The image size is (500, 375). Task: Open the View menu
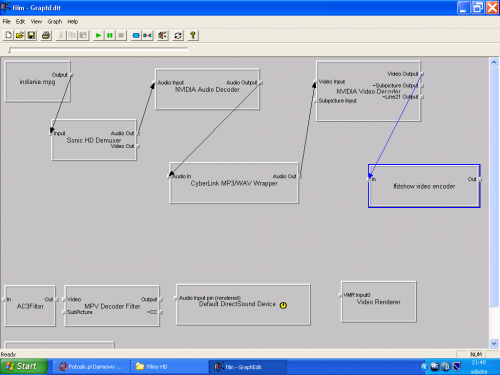(36, 22)
